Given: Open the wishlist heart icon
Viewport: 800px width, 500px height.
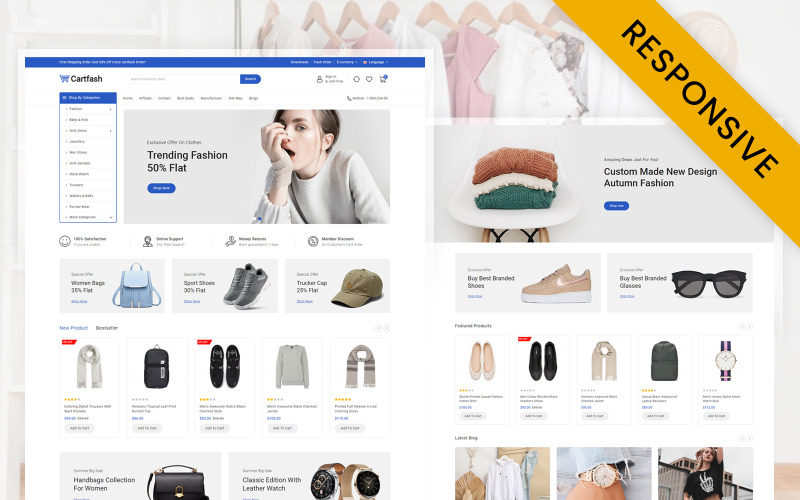Looking at the screenshot, I should click(x=369, y=79).
